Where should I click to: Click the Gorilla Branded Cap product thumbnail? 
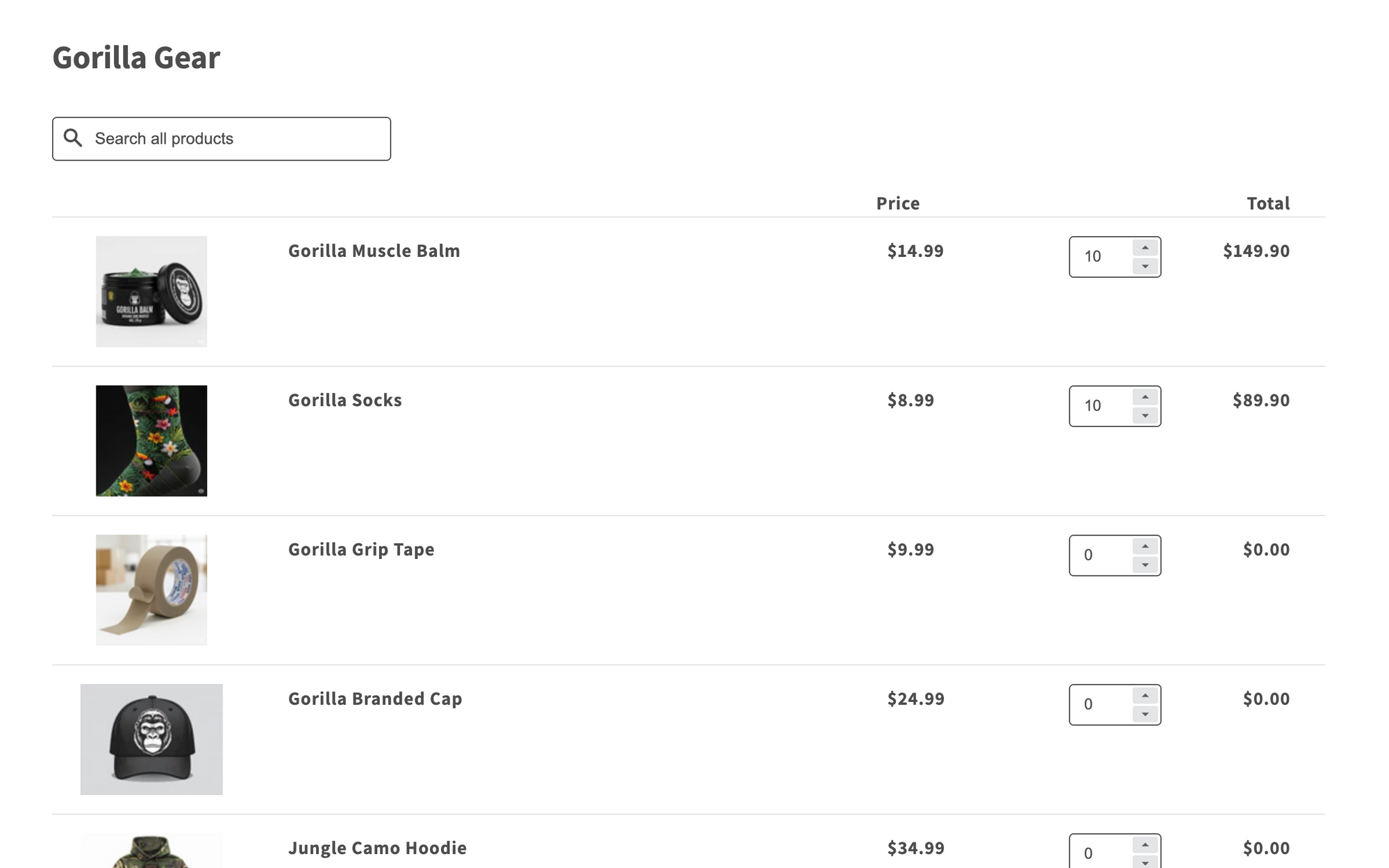151,738
